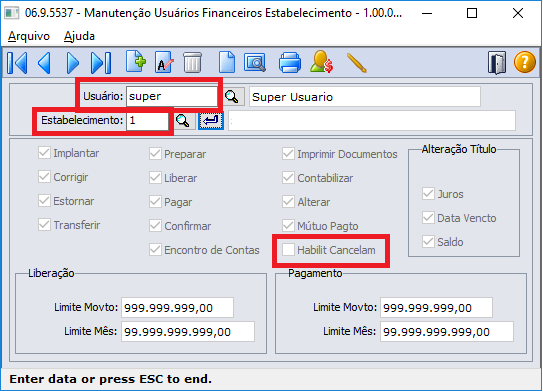Go to the first record

17,63
